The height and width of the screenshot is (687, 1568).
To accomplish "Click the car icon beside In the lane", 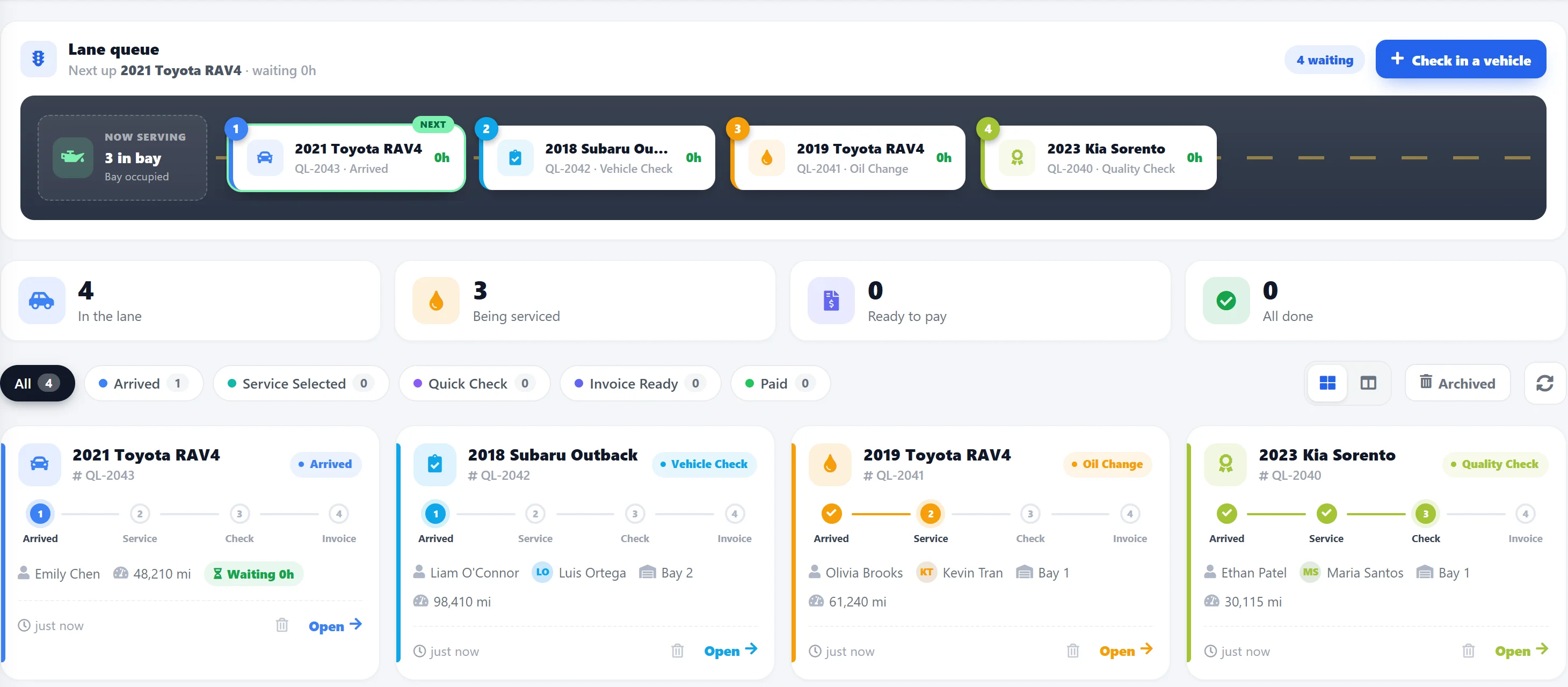I will coord(41,301).
